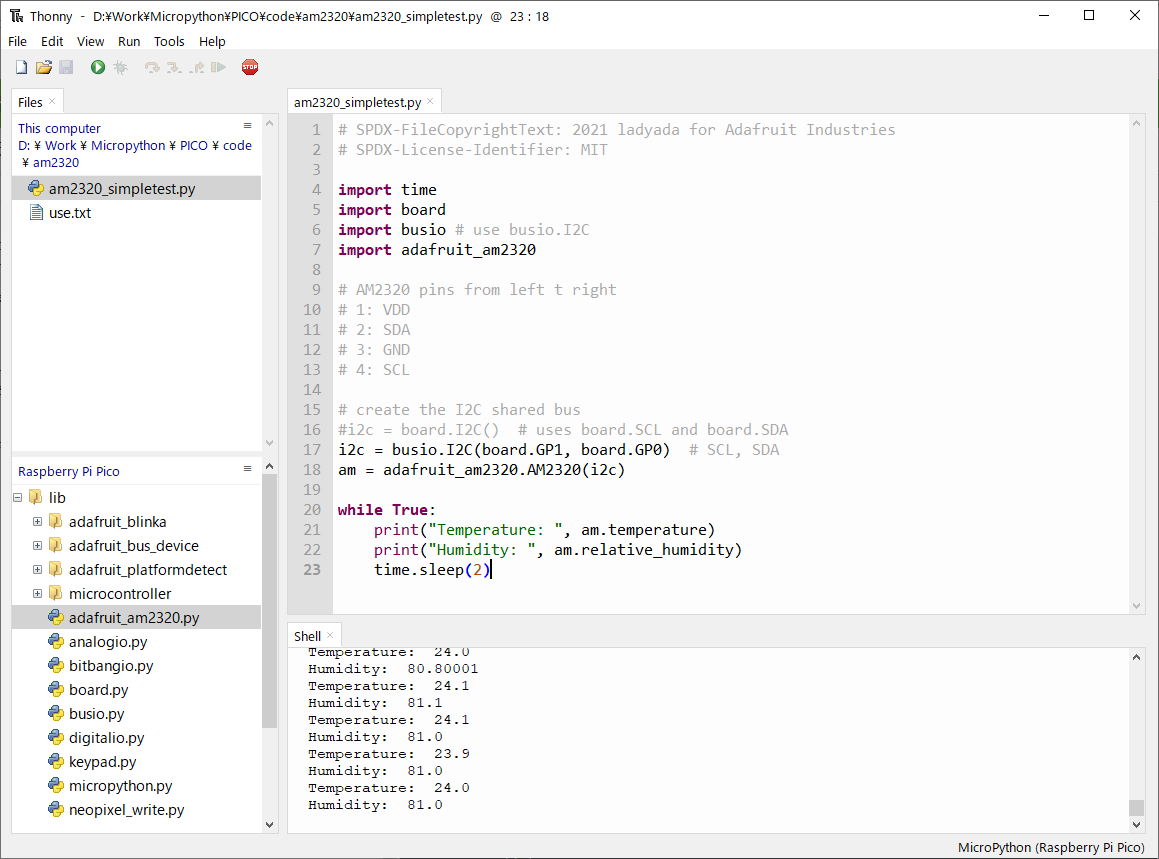
Task: Select the Step over debug icon
Action: pos(151,66)
